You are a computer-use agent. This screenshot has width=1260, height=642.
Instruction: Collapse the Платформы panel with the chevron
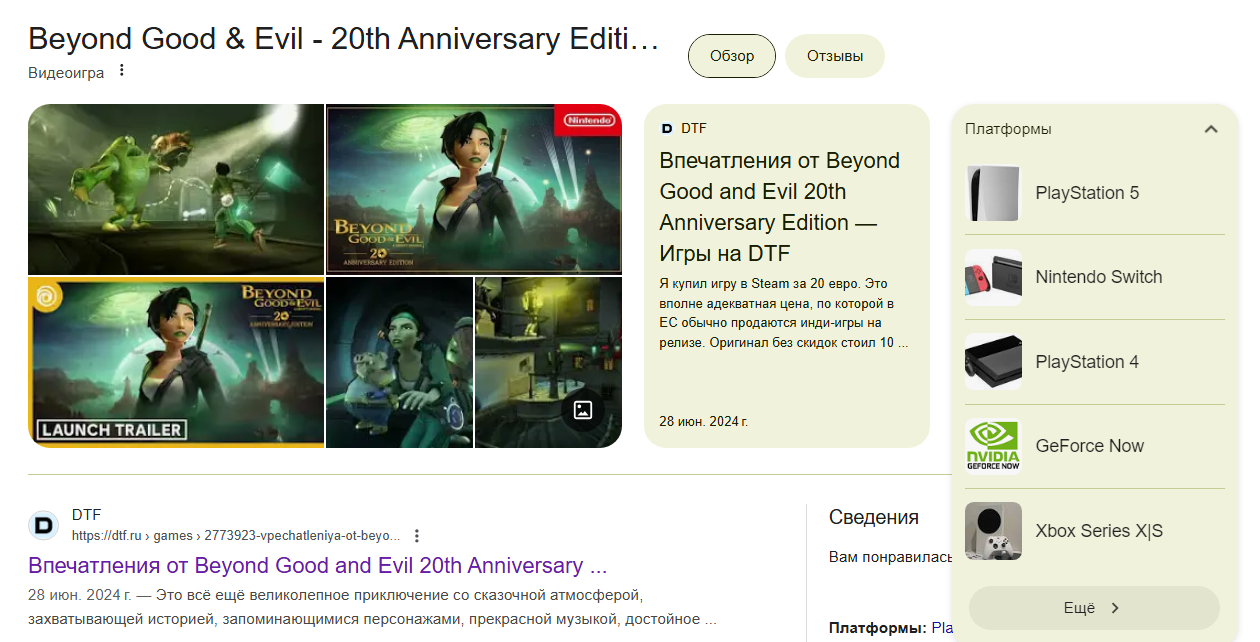click(x=1210, y=129)
